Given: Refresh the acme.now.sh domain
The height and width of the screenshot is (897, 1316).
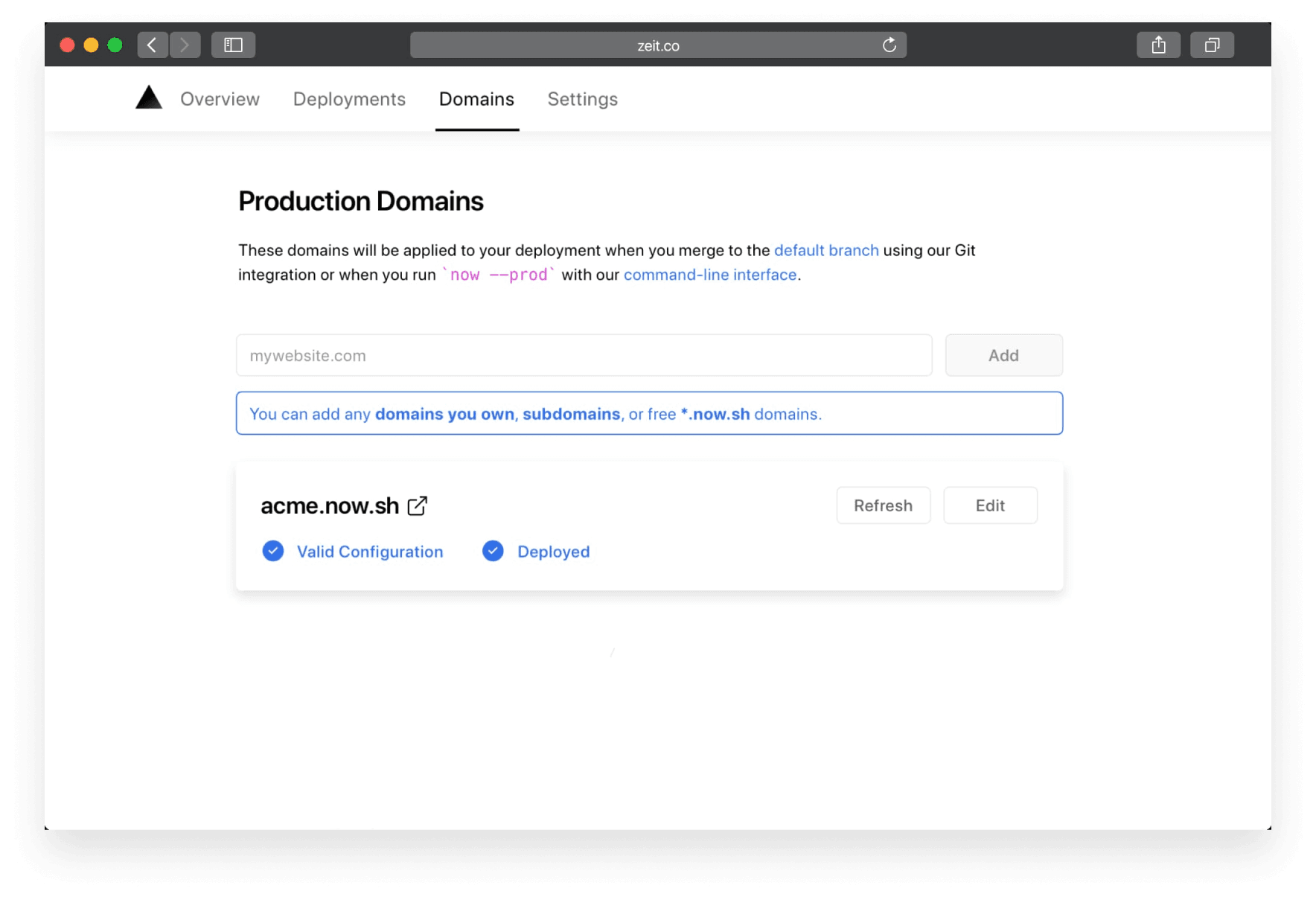Looking at the screenshot, I should [883, 505].
